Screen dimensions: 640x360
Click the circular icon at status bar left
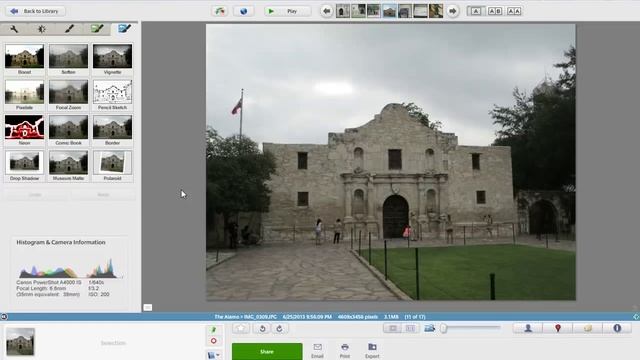[4, 317]
